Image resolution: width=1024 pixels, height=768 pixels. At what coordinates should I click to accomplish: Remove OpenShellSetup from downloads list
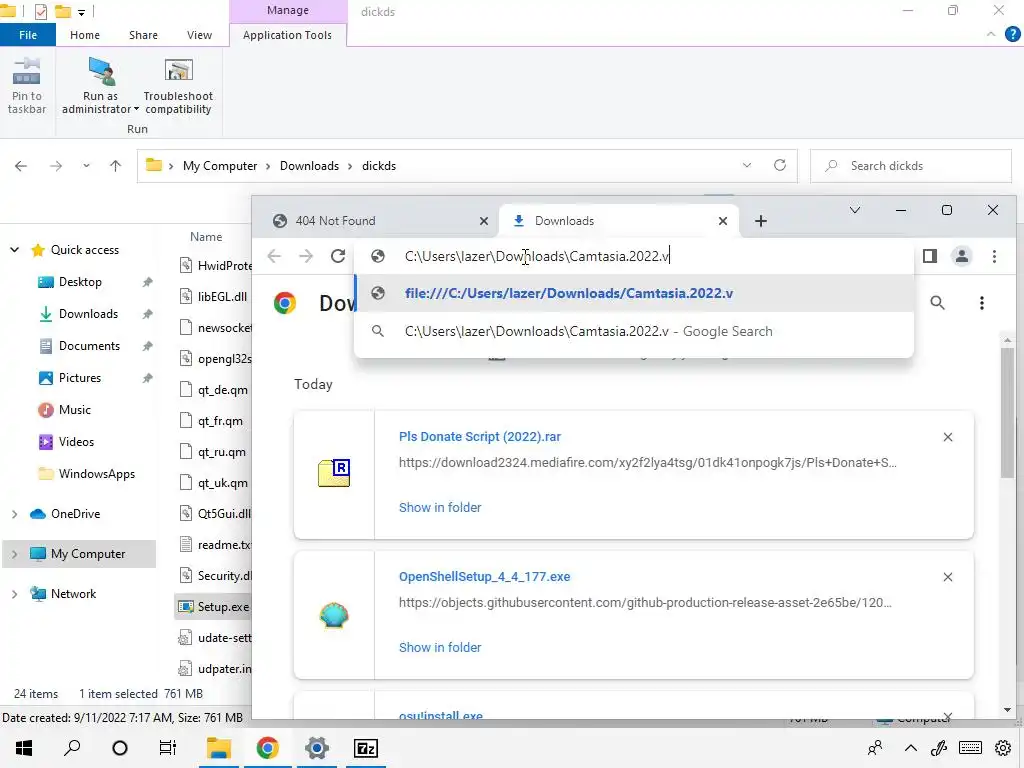coord(948,577)
